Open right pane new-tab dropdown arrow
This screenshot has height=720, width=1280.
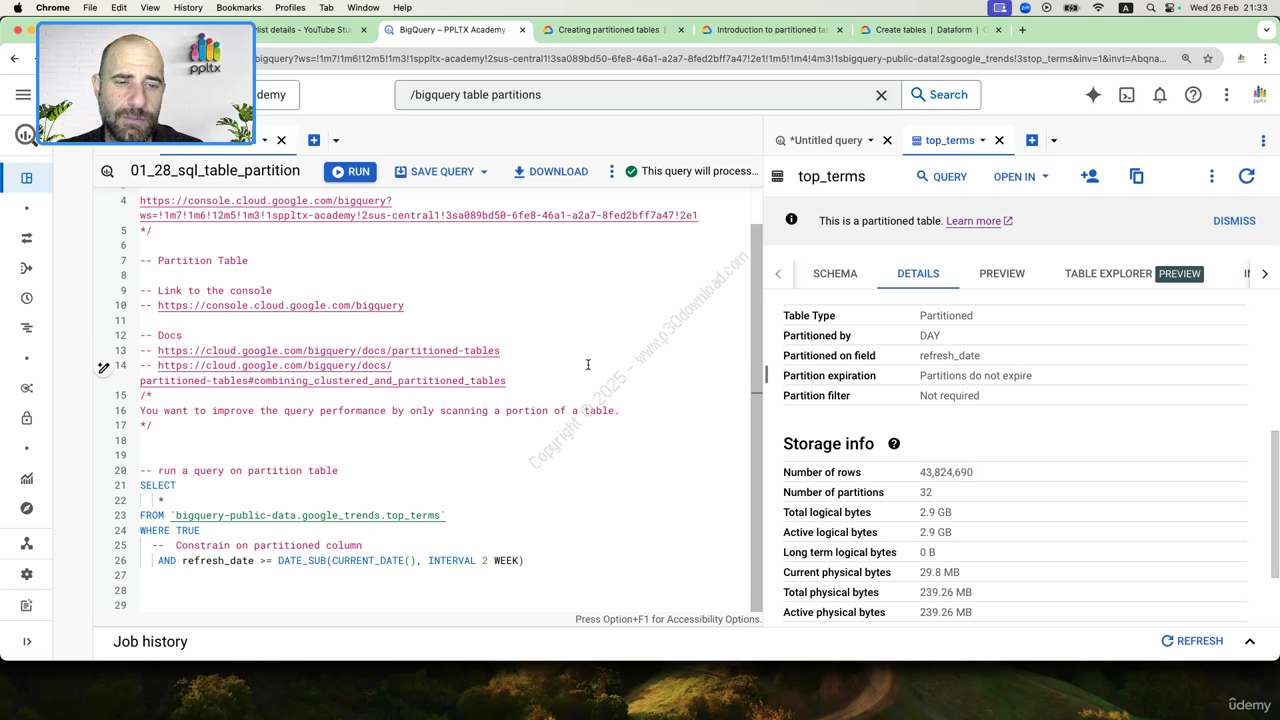1054,140
